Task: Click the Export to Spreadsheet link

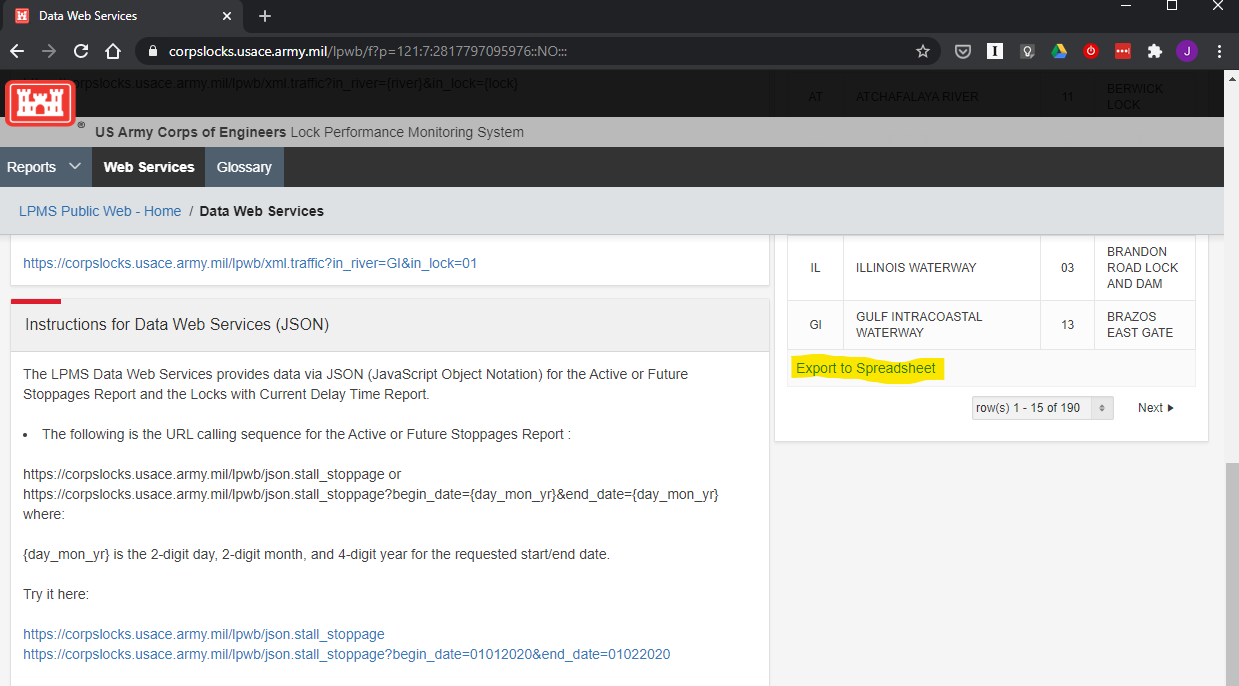Action: pyautogui.click(x=866, y=368)
